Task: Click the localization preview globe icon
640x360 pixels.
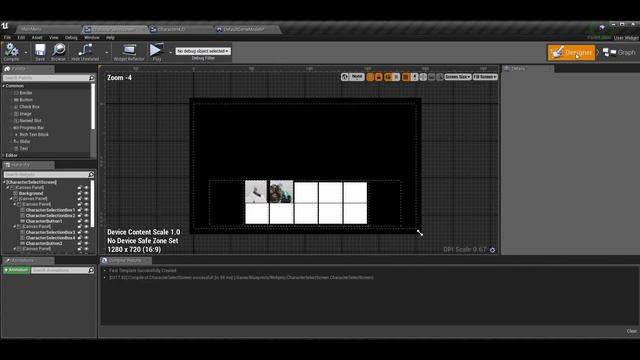Action: pyautogui.click(x=345, y=77)
